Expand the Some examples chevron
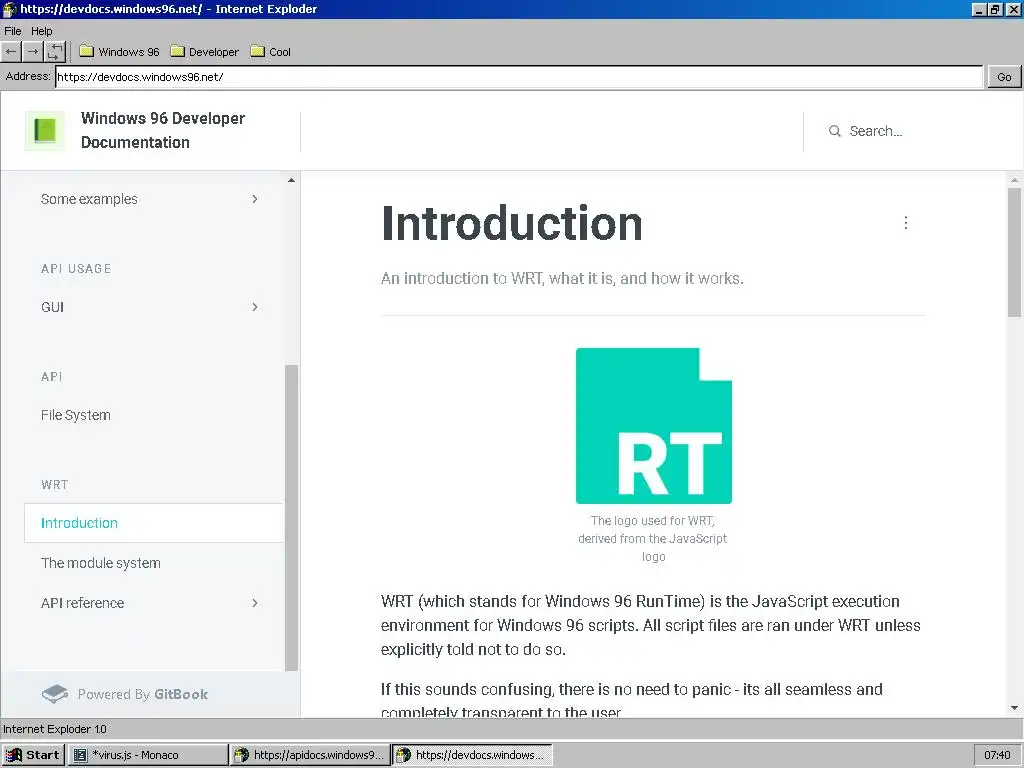This screenshot has width=1024, height=768. click(255, 199)
